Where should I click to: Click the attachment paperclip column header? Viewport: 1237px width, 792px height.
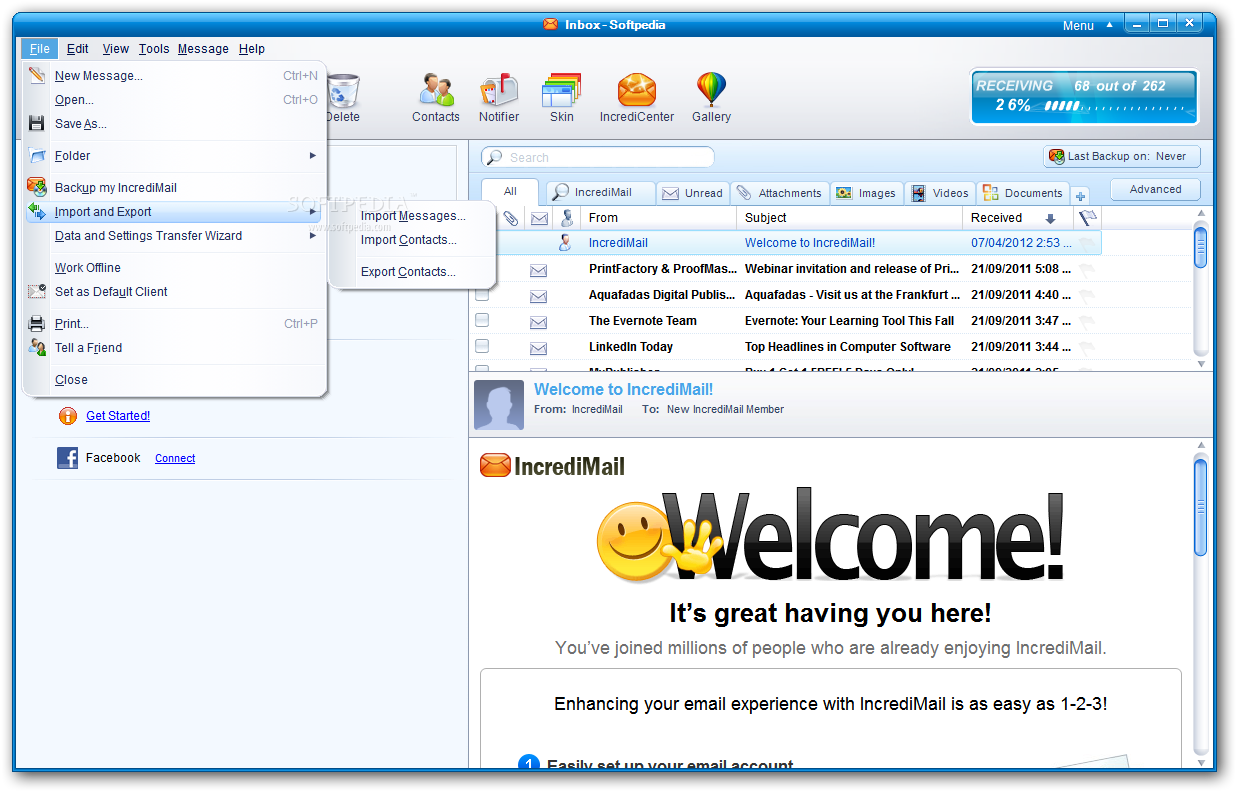(510, 217)
